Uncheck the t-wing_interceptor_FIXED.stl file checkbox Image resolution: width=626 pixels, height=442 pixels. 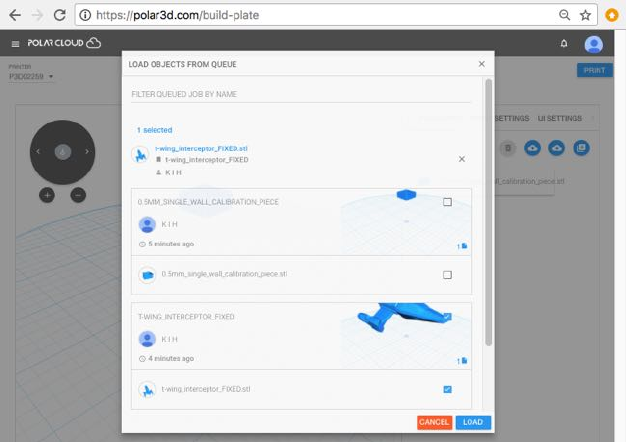[447, 389]
